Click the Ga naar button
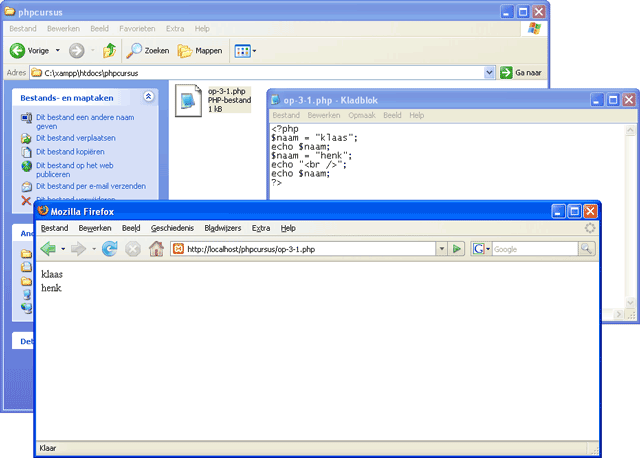640x458 pixels. (521, 73)
